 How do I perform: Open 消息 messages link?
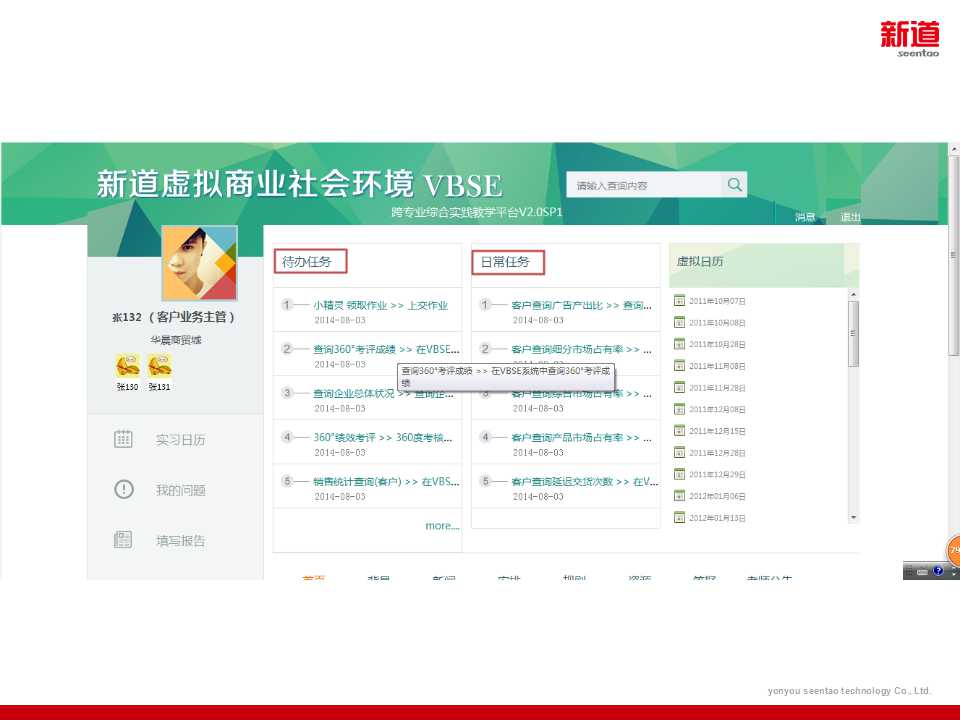(x=805, y=217)
